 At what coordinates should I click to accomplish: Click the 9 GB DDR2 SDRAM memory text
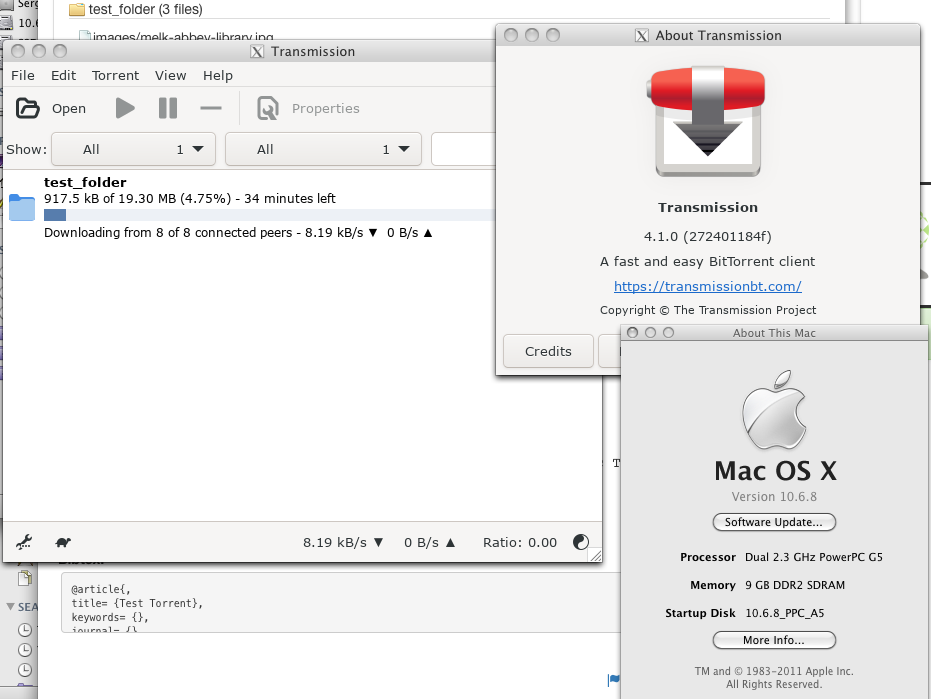coord(795,585)
